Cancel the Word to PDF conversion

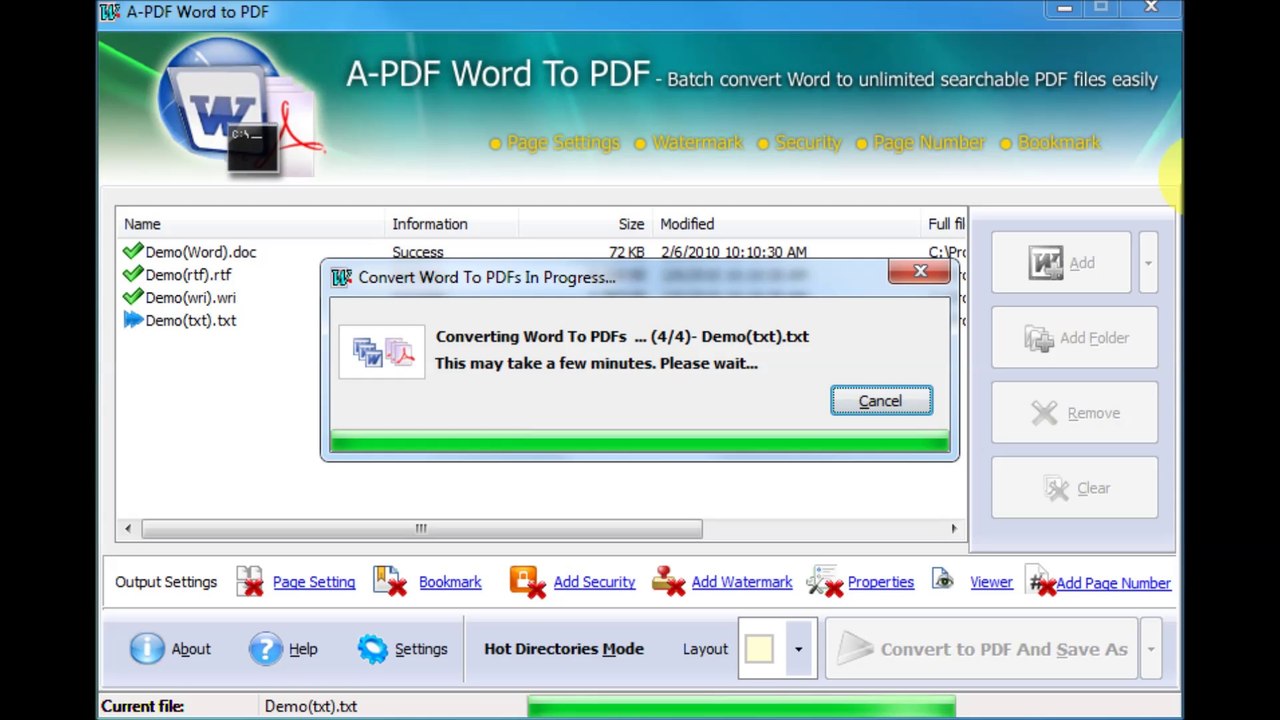tap(881, 401)
